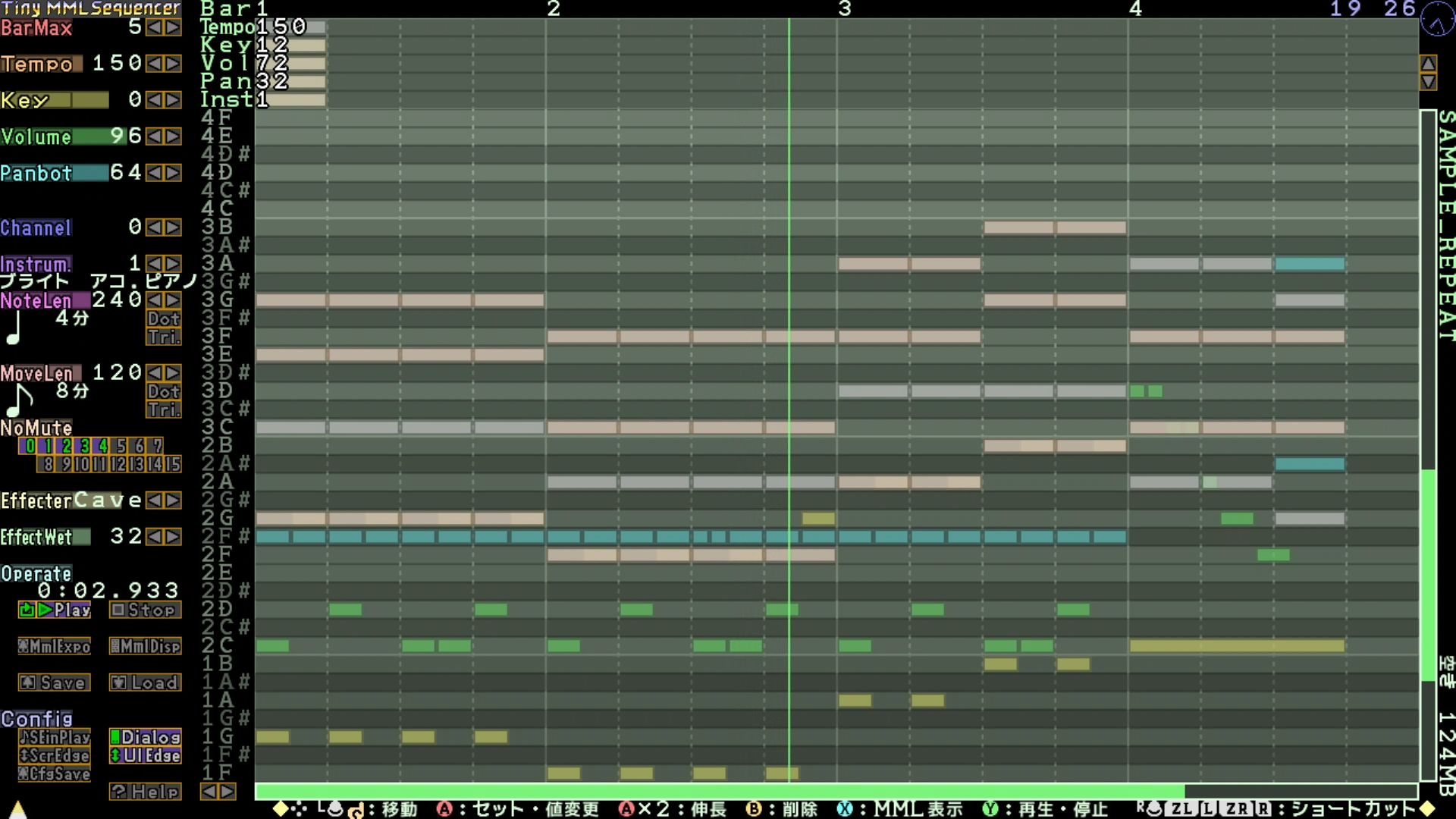Start playback with the Play button
1456x819 pixels.
55,610
